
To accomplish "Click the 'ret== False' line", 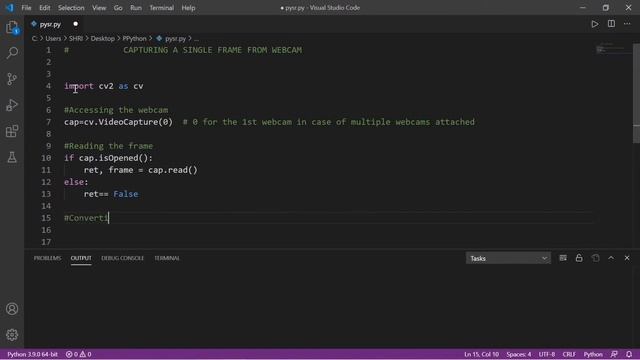I will (x=111, y=194).
